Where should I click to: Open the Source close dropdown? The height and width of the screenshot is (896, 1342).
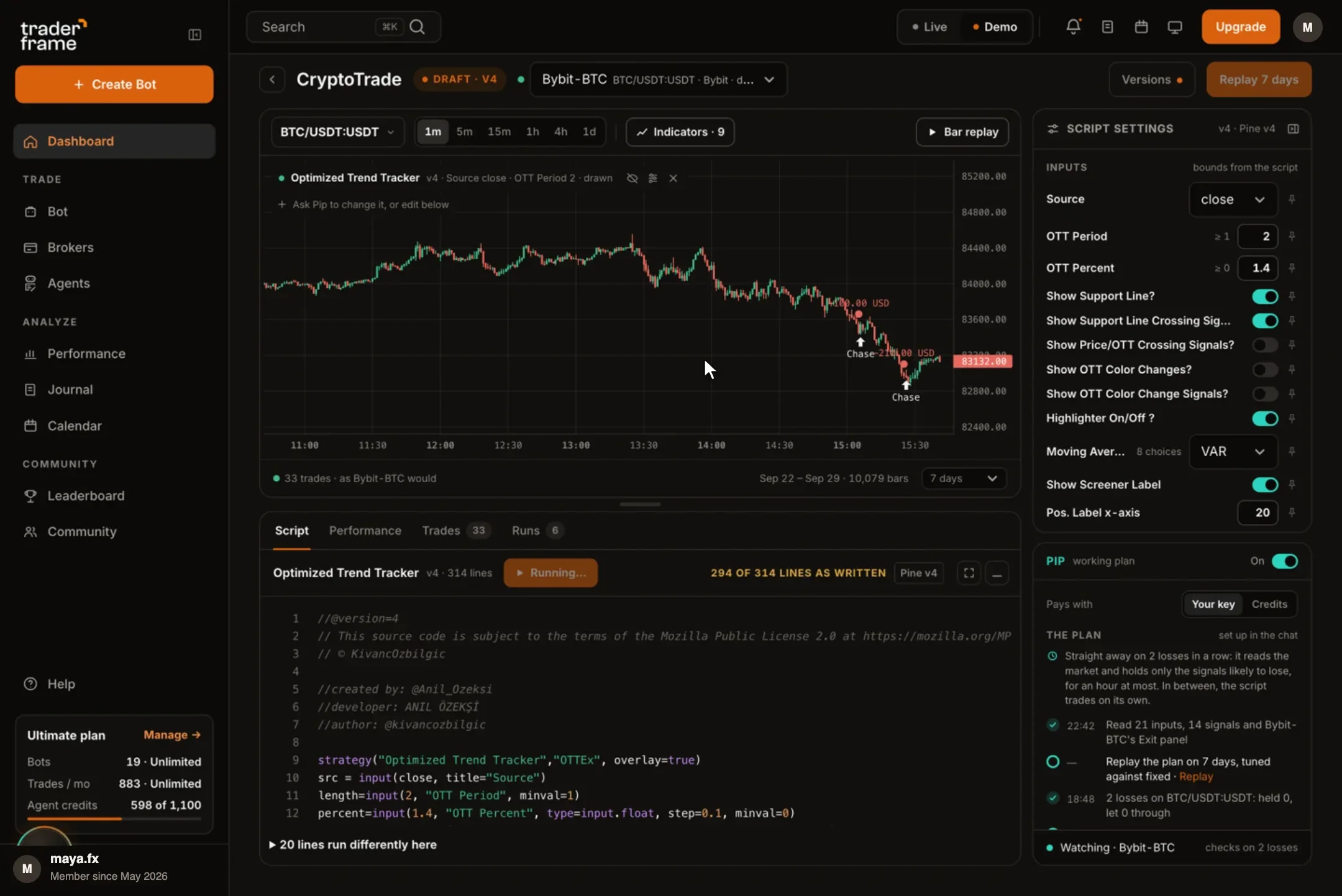click(1233, 199)
